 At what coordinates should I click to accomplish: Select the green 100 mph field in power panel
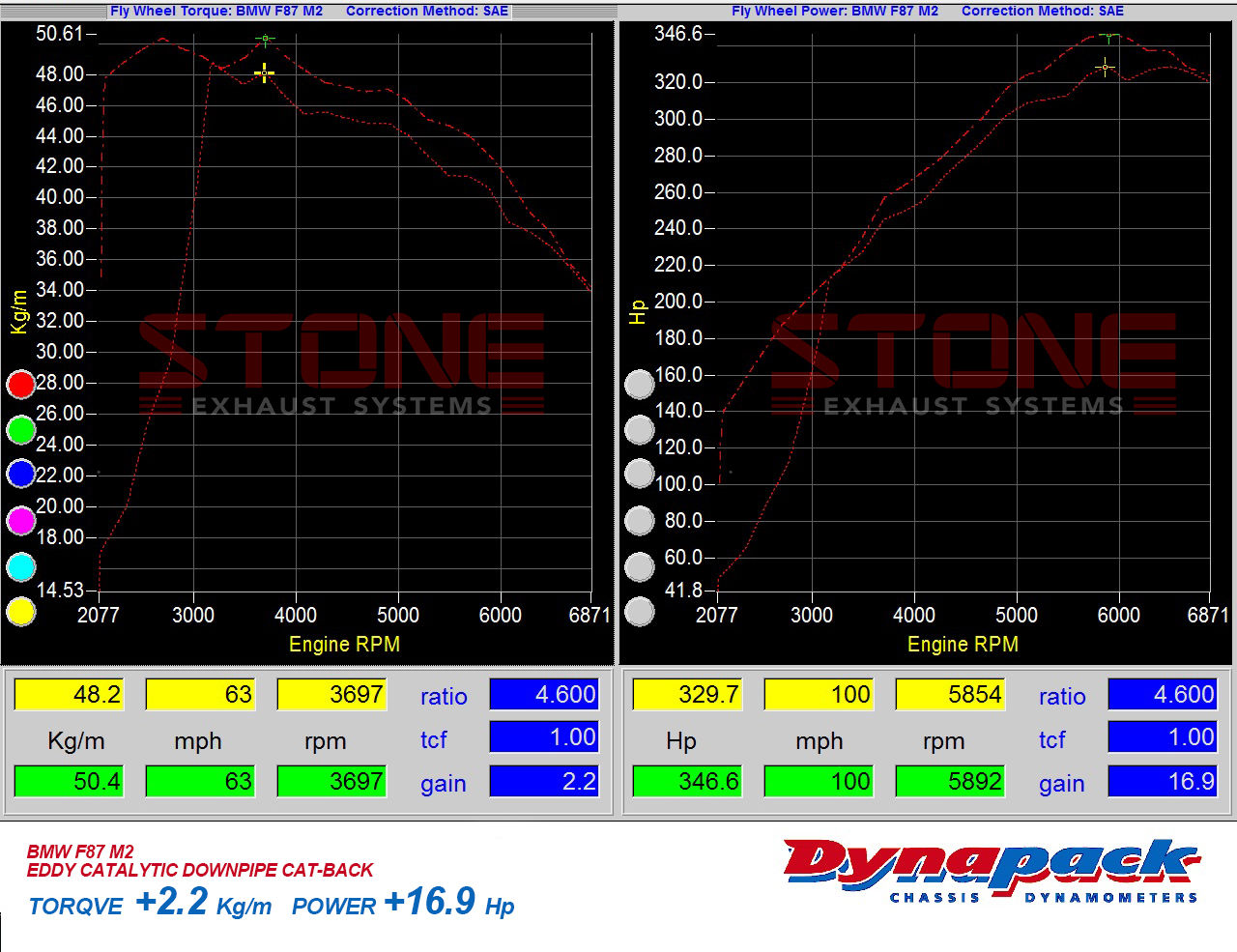point(819,781)
